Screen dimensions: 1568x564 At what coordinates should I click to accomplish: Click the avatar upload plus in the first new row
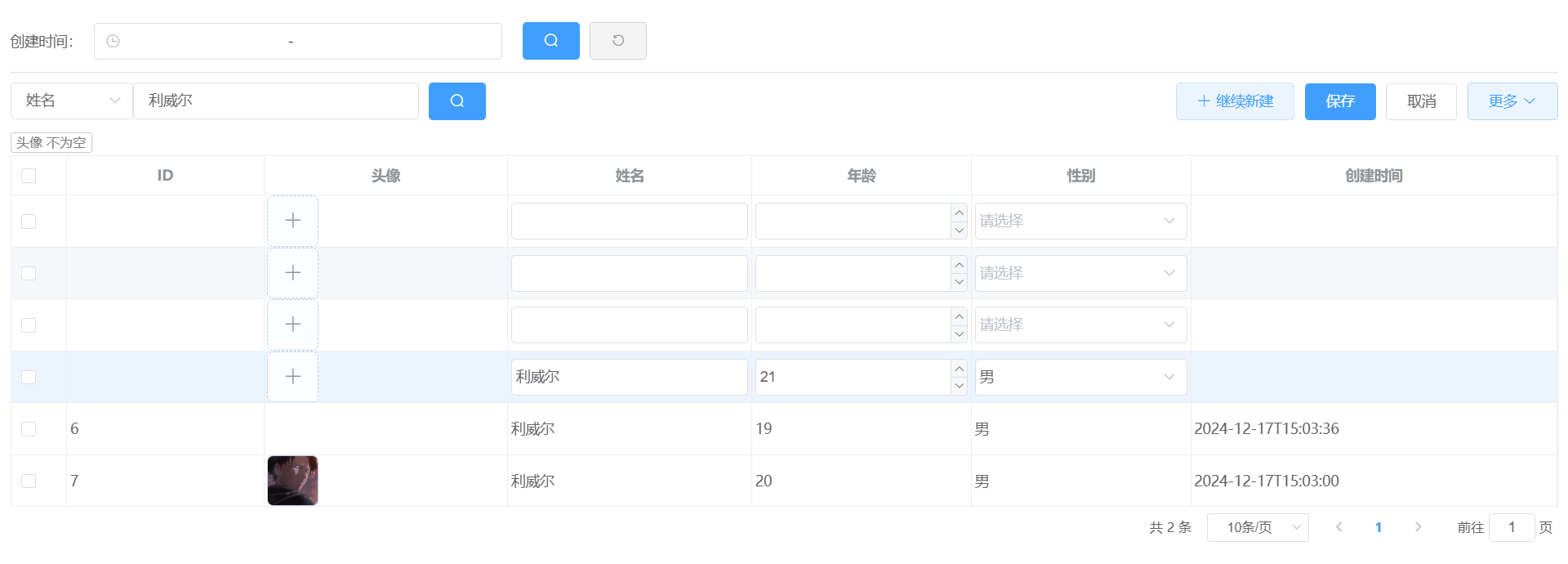pos(292,221)
